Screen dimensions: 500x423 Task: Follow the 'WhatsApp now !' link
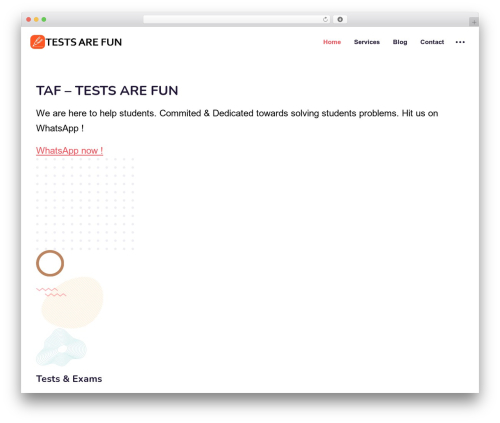point(69,151)
